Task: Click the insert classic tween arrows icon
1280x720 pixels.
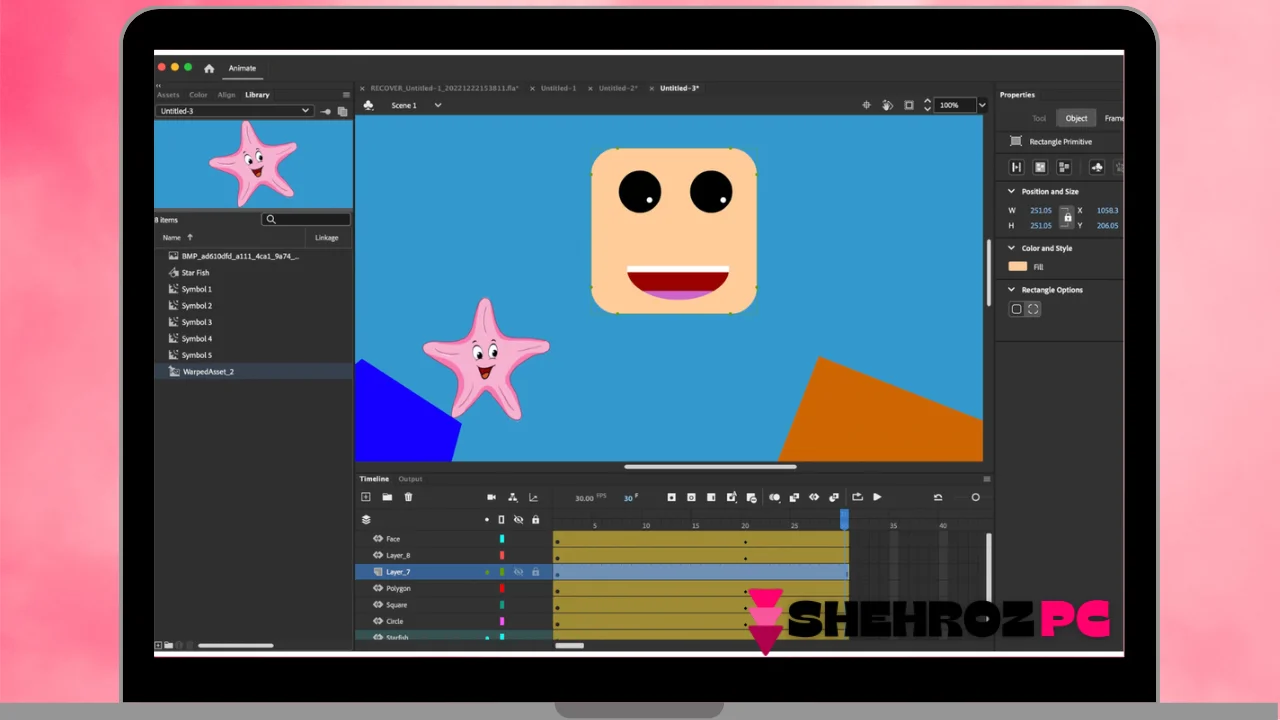Action: pos(814,497)
